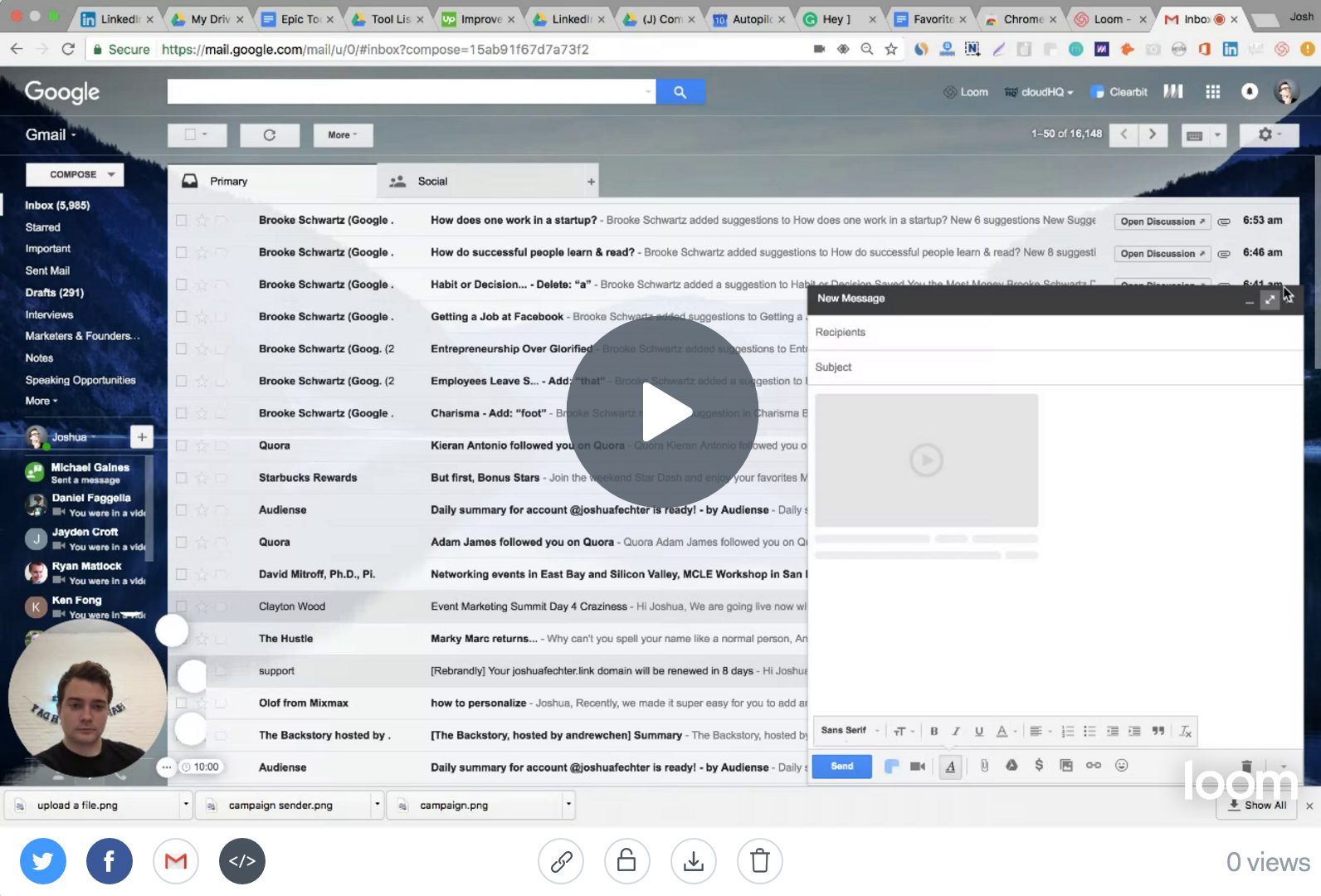Star the Entrepreneurship Over Glorified email

click(x=201, y=349)
